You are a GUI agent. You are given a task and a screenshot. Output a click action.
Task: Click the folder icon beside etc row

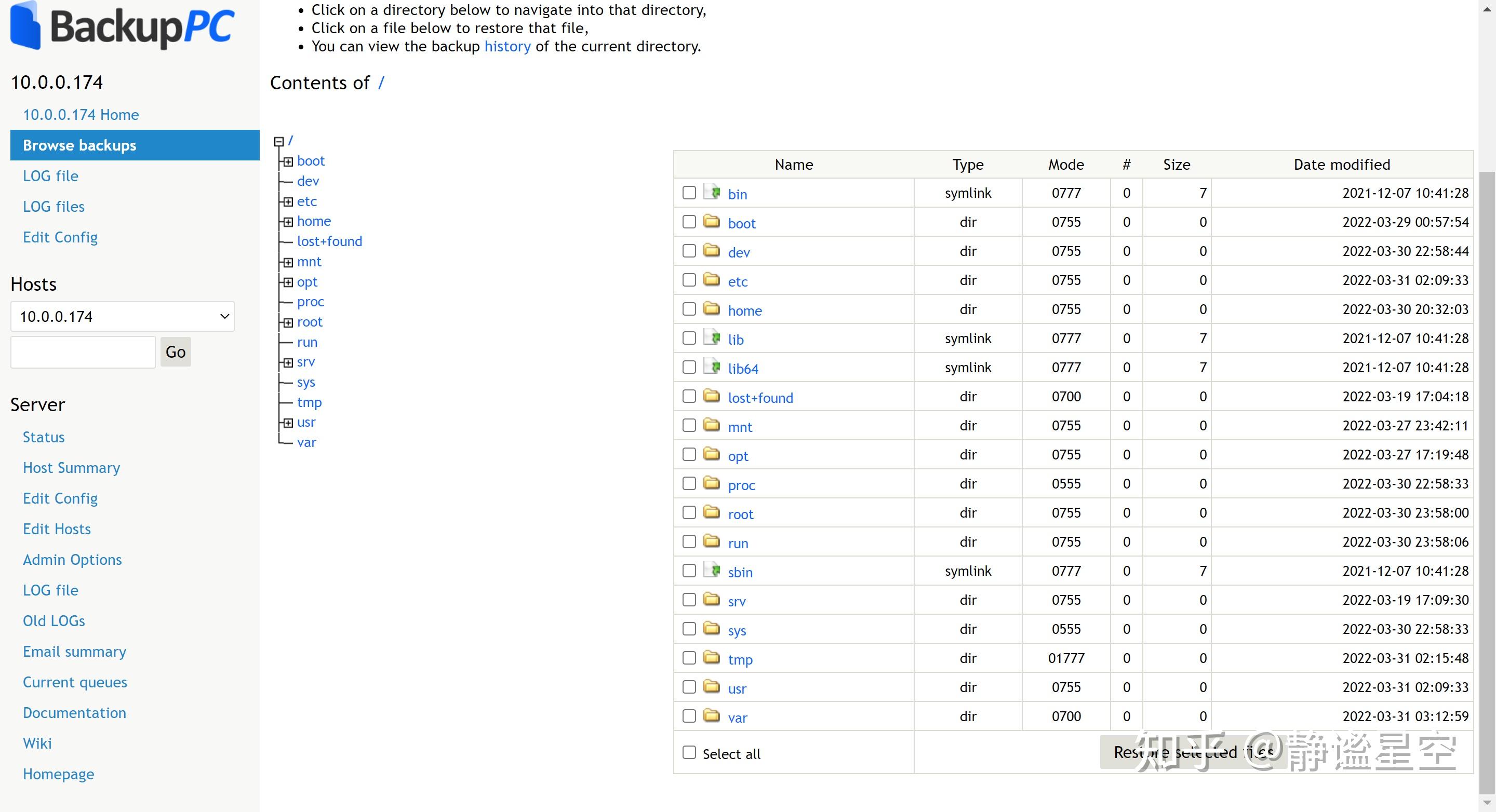712,279
